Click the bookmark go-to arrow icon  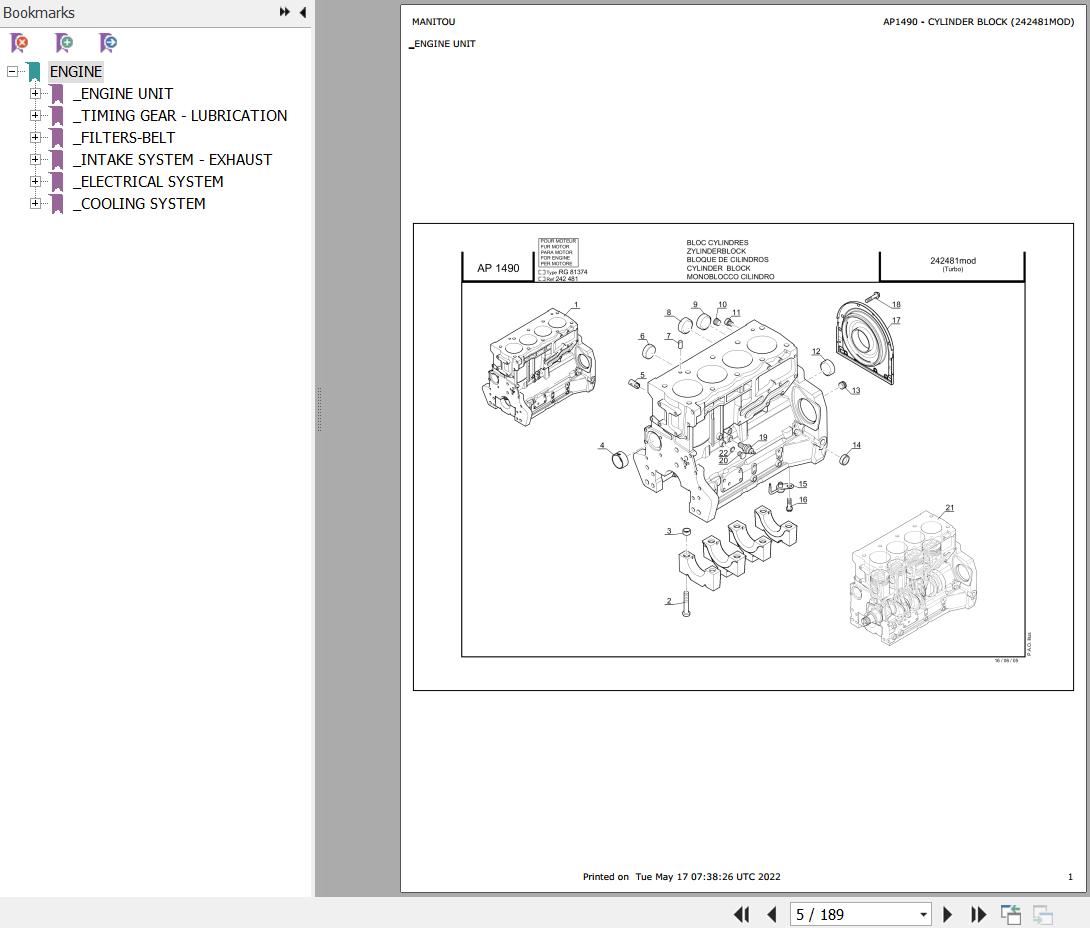coord(108,43)
